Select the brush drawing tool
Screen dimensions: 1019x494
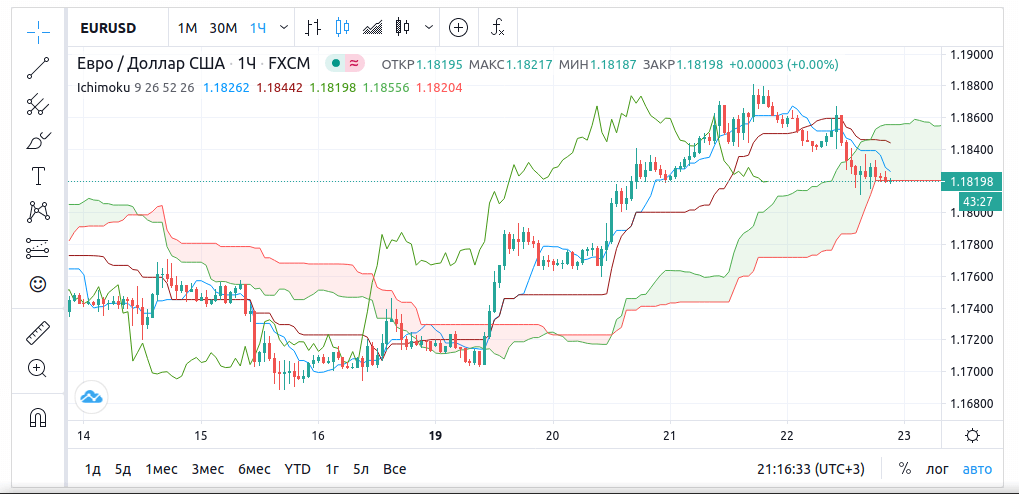tap(38, 140)
